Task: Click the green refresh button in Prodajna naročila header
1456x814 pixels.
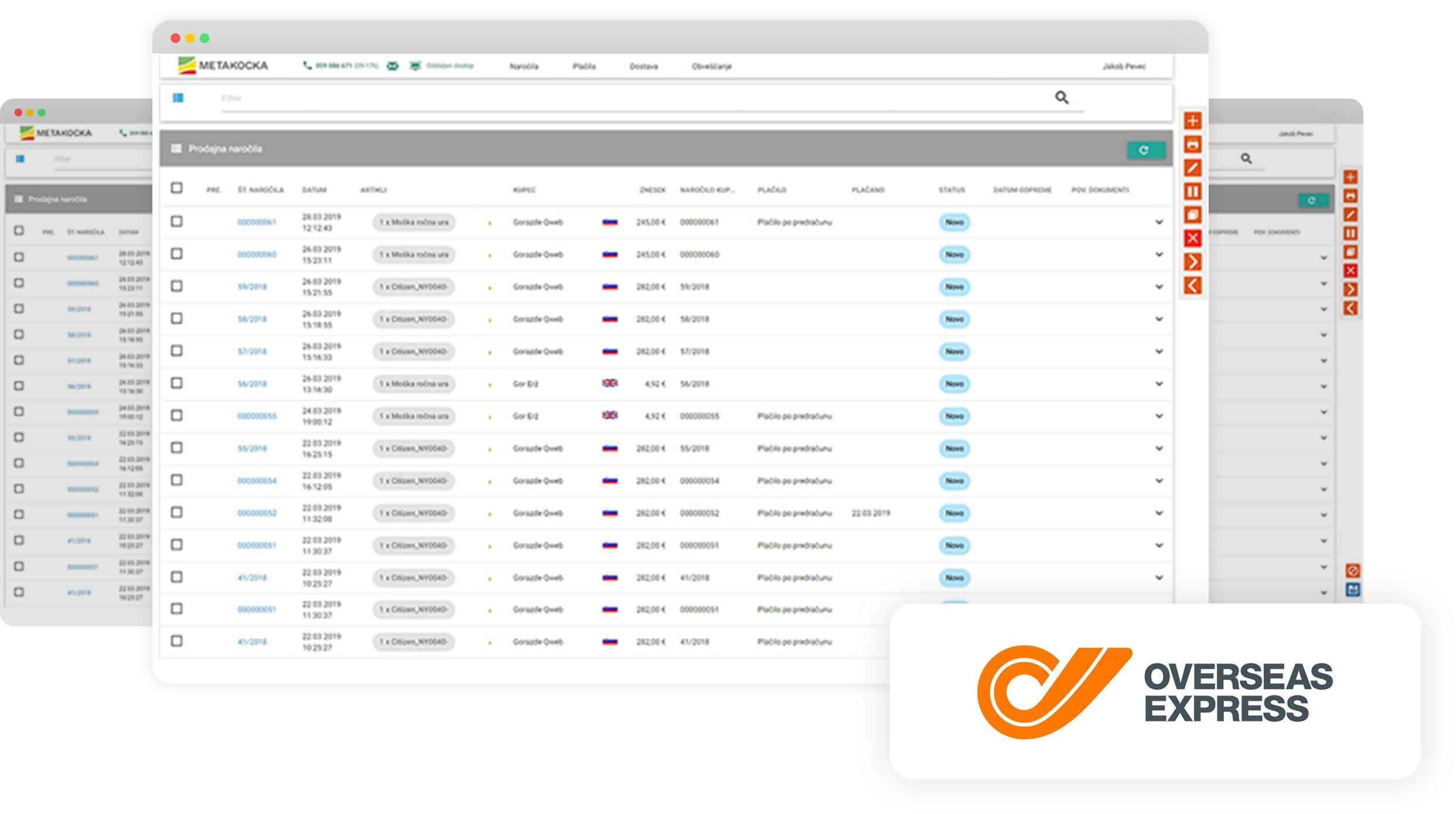Action: [x=1146, y=150]
